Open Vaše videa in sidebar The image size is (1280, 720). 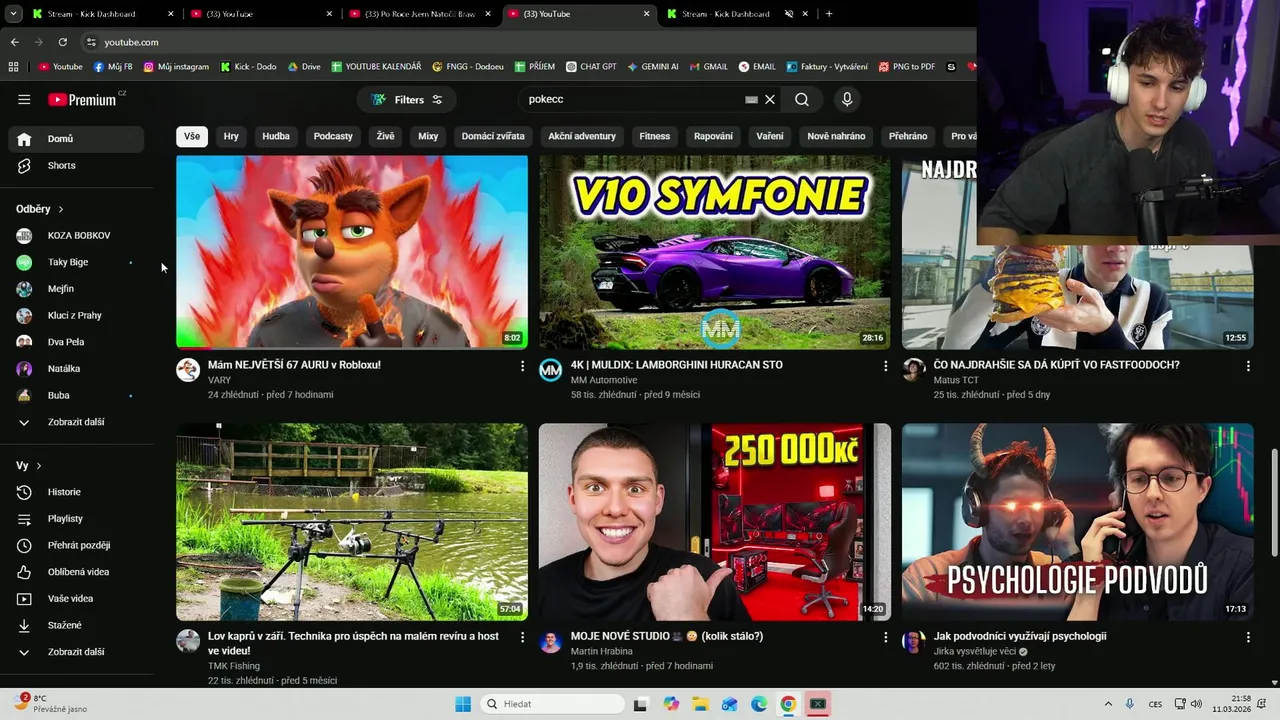(77, 598)
